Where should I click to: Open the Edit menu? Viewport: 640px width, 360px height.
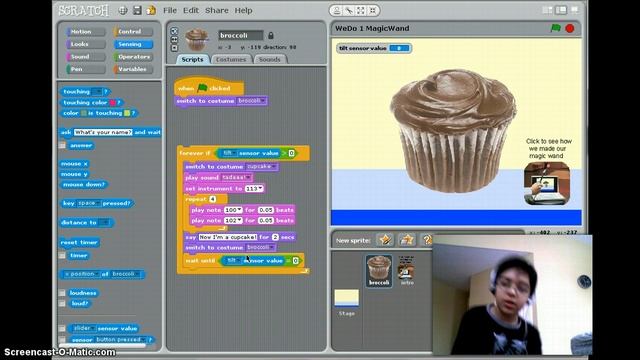click(191, 11)
